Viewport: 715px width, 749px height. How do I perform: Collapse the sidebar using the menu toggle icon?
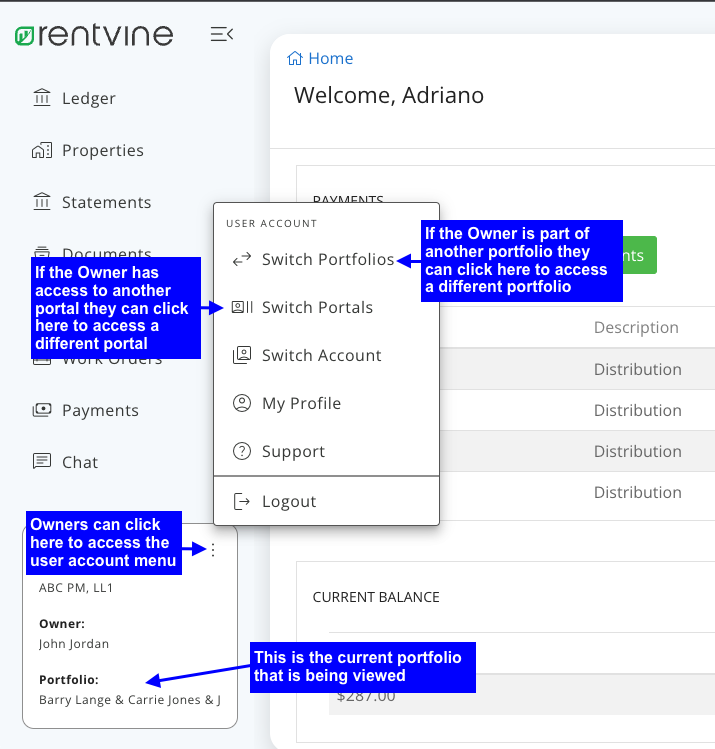click(221, 35)
